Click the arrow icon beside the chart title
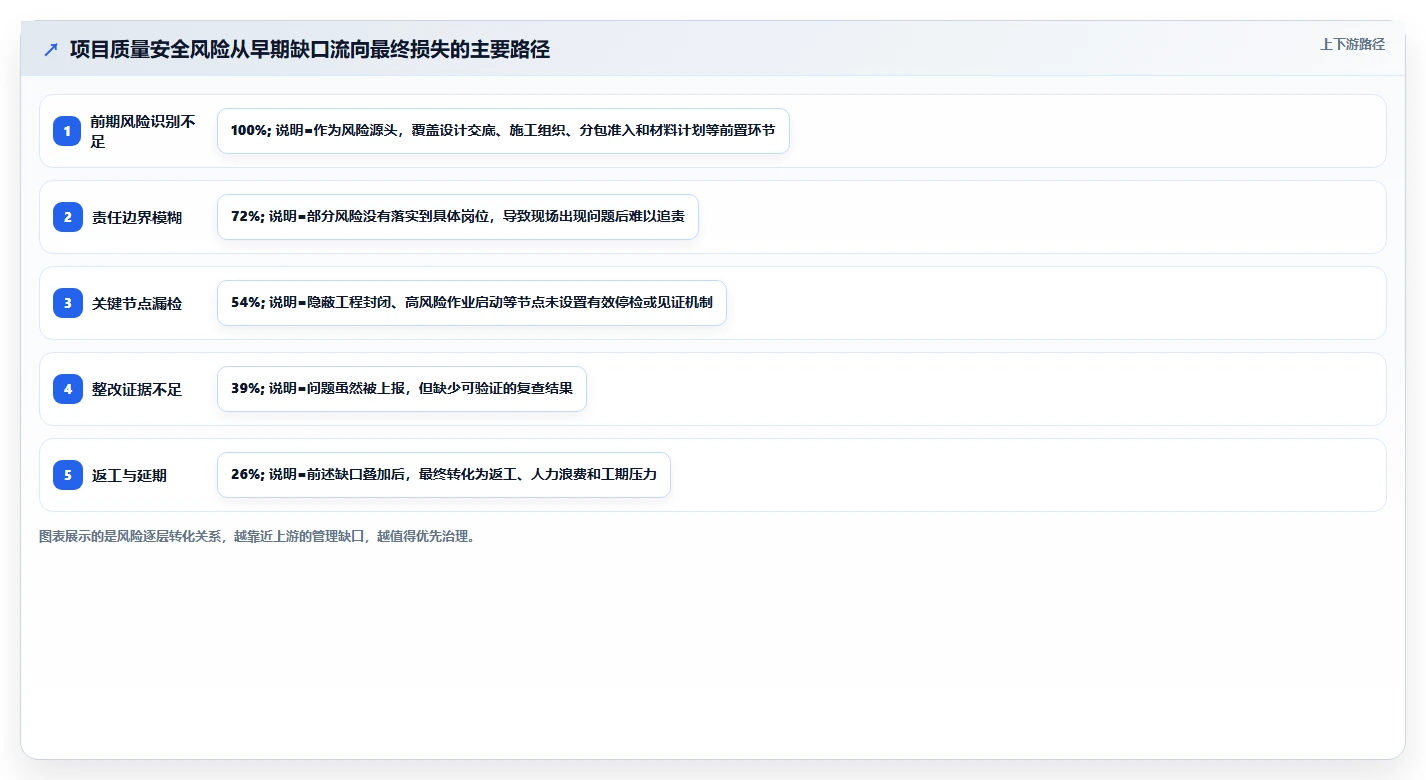The height and width of the screenshot is (780, 1426). tap(51, 49)
